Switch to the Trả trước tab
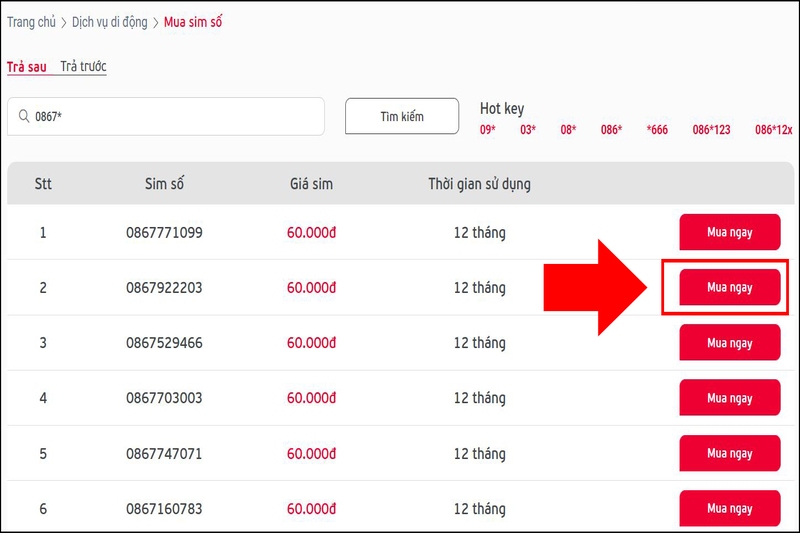 pyautogui.click(x=83, y=67)
